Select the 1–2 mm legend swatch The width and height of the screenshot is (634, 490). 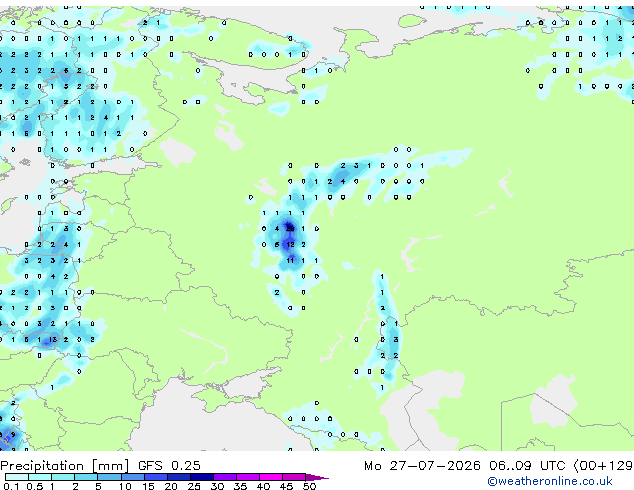(63, 477)
